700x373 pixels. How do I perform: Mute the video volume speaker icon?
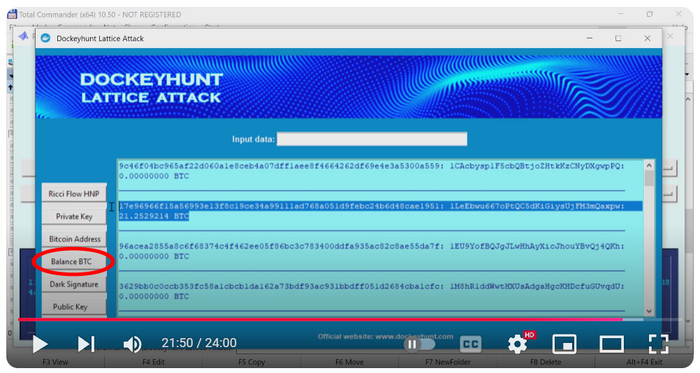132,344
